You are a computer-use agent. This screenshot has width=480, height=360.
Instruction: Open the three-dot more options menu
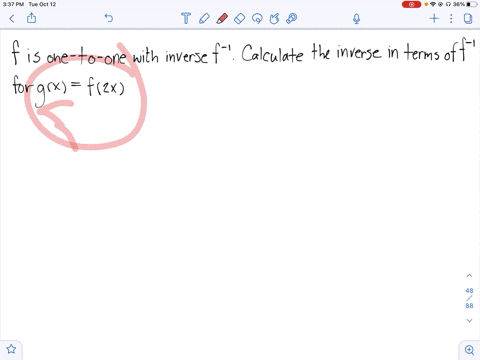[x=451, y=18]
